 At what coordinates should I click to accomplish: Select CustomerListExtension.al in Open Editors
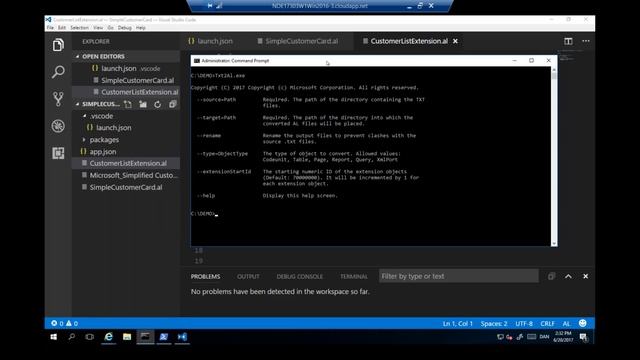pos(126,92)
